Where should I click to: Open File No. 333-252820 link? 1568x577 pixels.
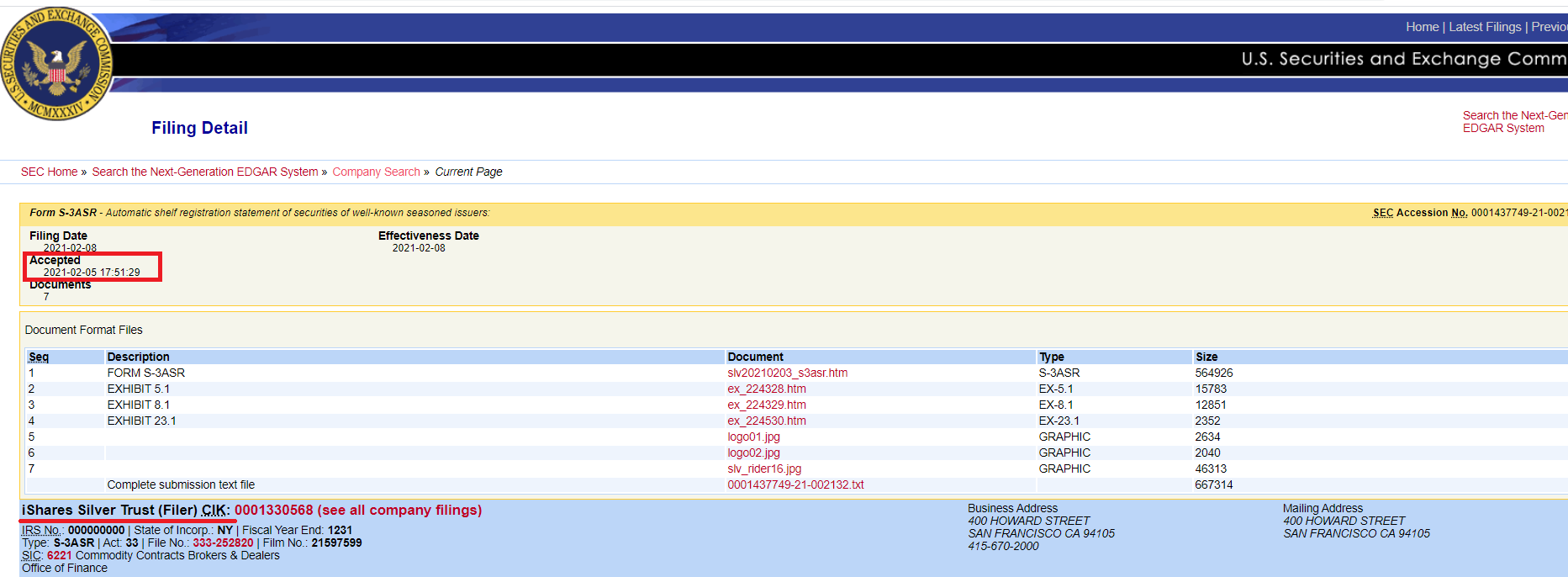(x=223, y=543)
